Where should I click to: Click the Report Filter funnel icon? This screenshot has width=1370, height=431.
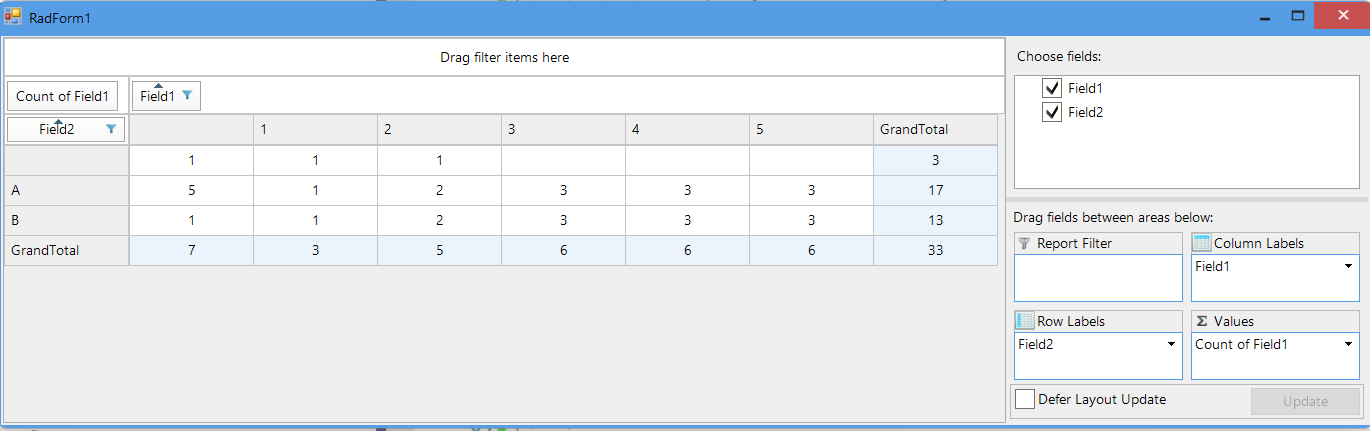point(1023,243)
